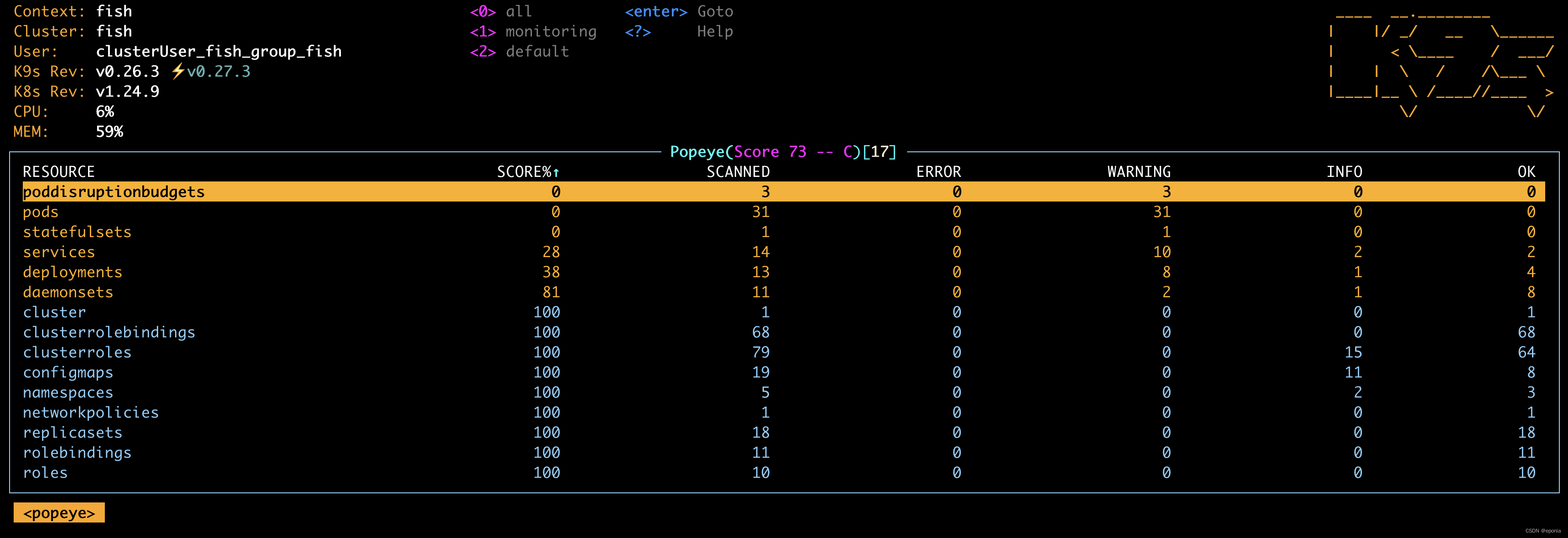
Task: Click the pods warning count 31
Action: (1161, 212)
